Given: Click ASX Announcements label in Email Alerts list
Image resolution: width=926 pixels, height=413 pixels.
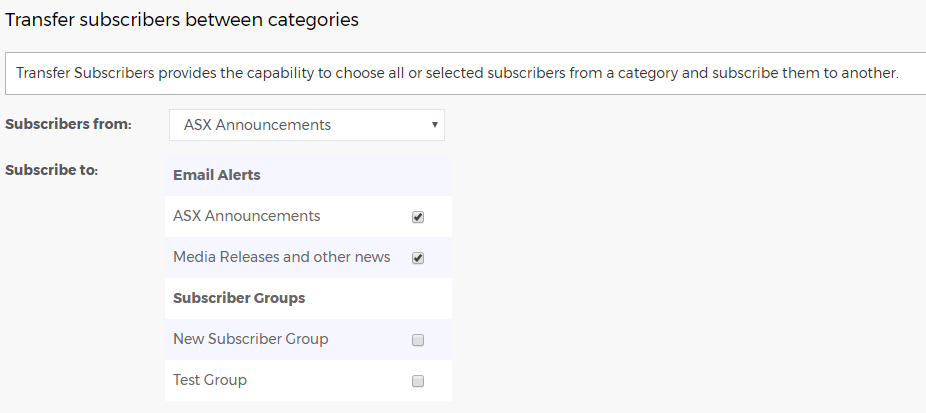Looking at the screenshot, I should (246, 216).
